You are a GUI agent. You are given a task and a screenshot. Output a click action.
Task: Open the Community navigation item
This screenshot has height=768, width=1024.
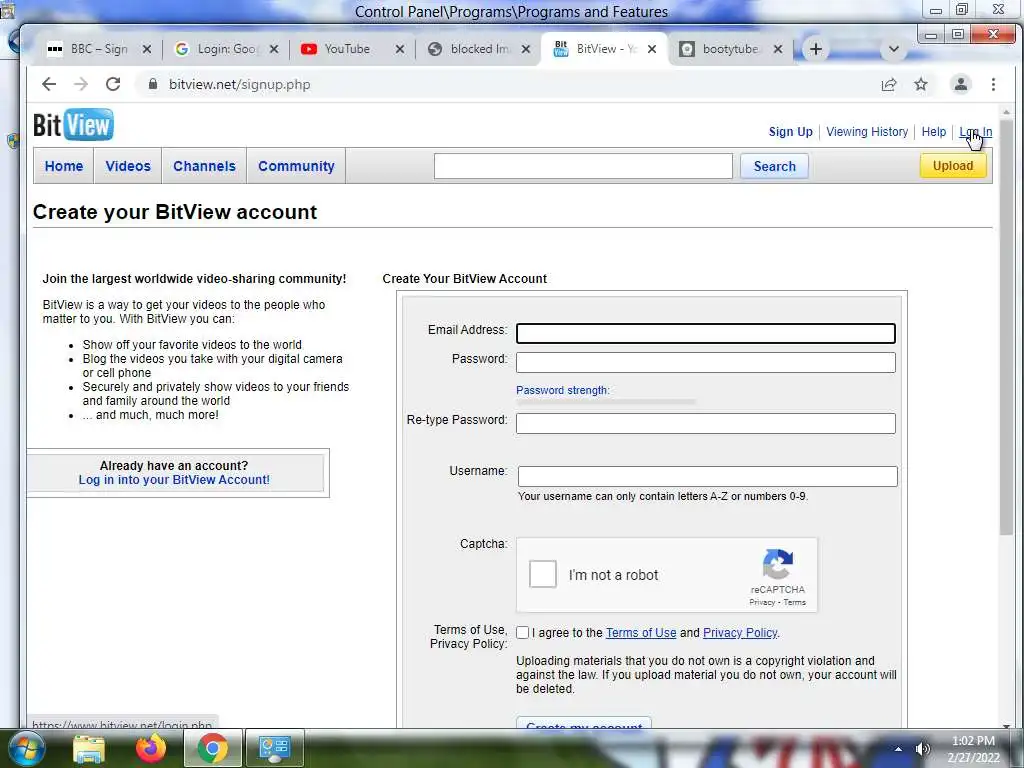[296, 166]
